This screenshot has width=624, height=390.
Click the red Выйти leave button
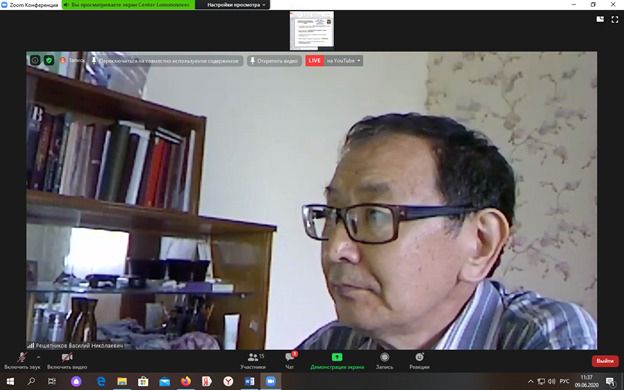[605, 361]
